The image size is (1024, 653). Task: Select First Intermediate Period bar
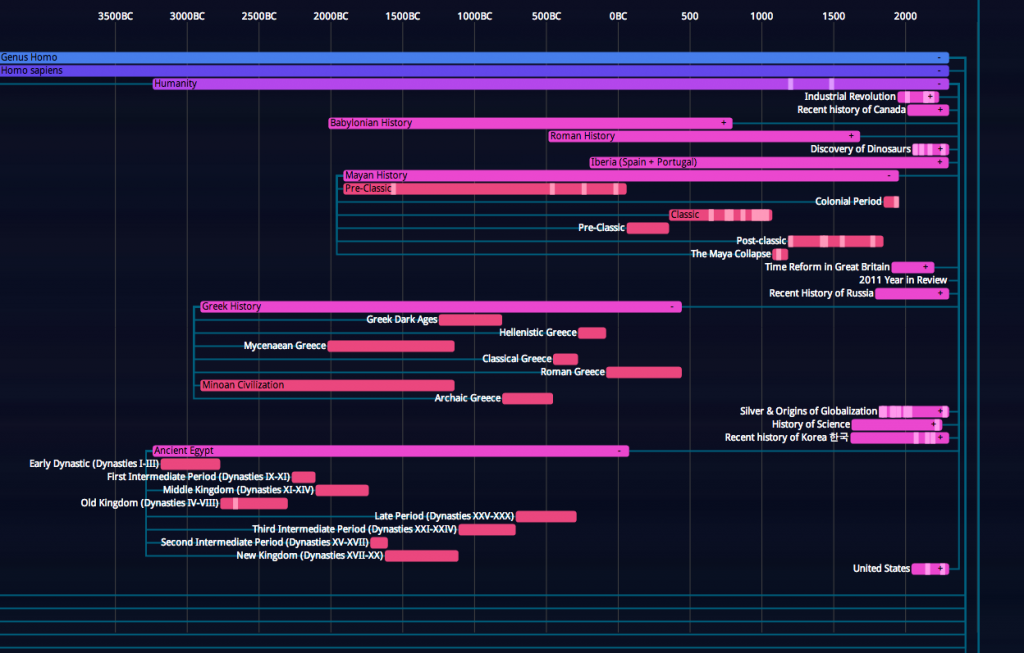304,477
